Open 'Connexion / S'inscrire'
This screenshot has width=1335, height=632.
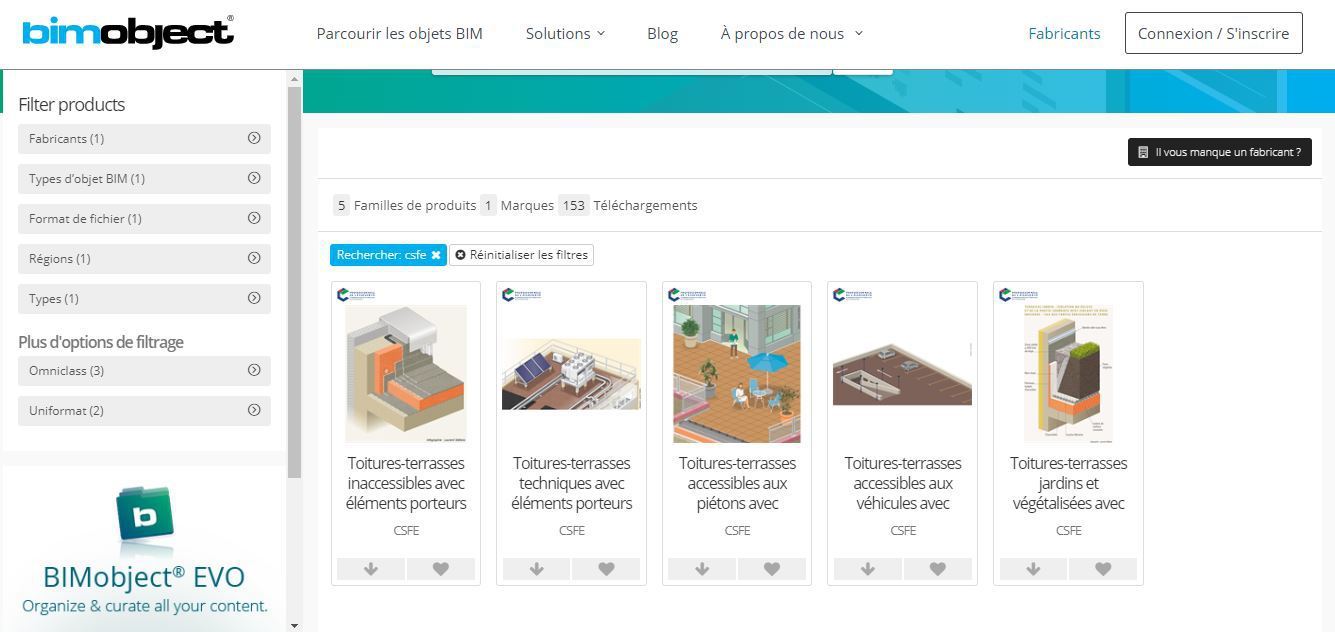point(1213,33)
